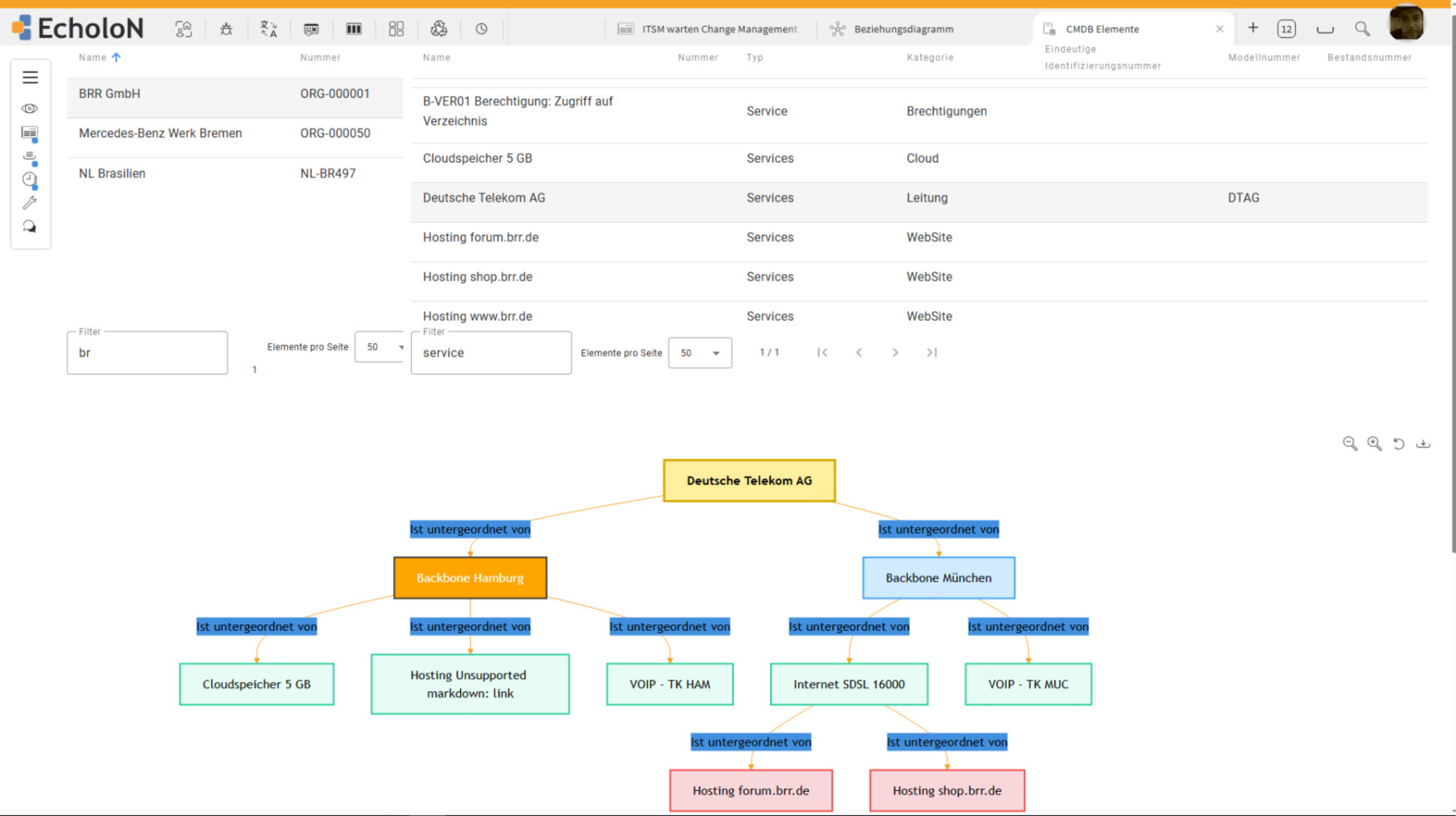The height and width of the screenshot is (816, 1456).
Task: Select the NL Brasilien row
Action: (x=235, y=174)
